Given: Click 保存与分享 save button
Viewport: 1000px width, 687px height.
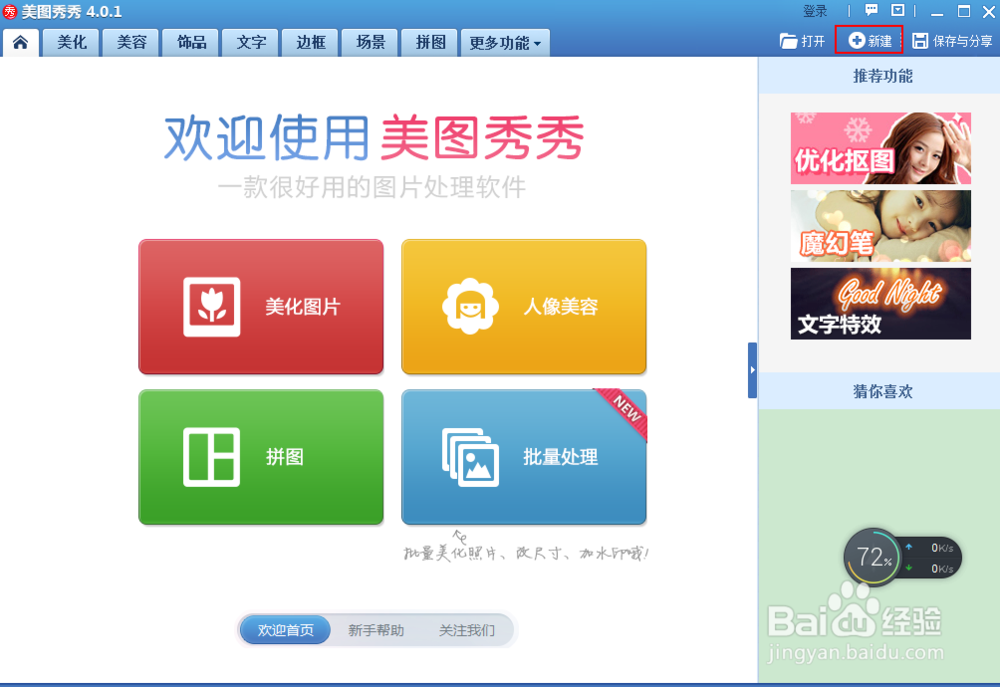Looking at the screenshot, I should coord(952,41).
